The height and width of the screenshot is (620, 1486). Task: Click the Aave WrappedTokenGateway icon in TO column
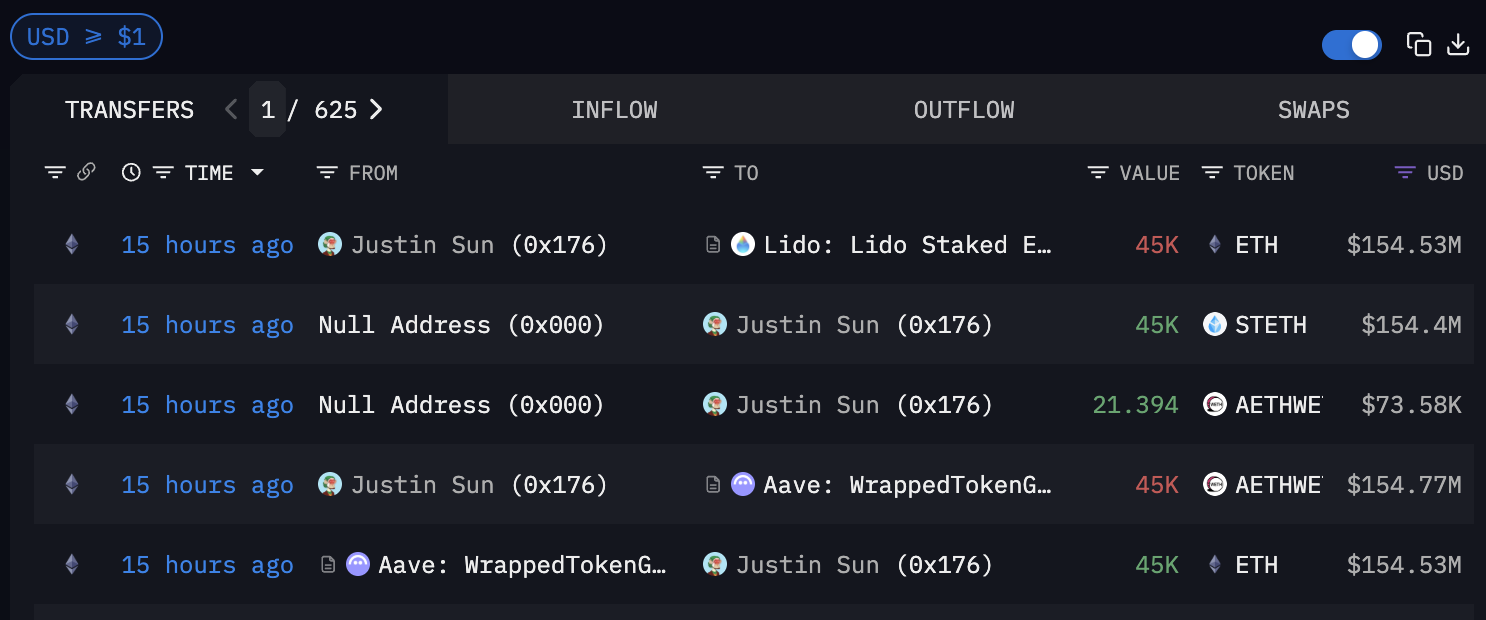[x=743, y=484]
